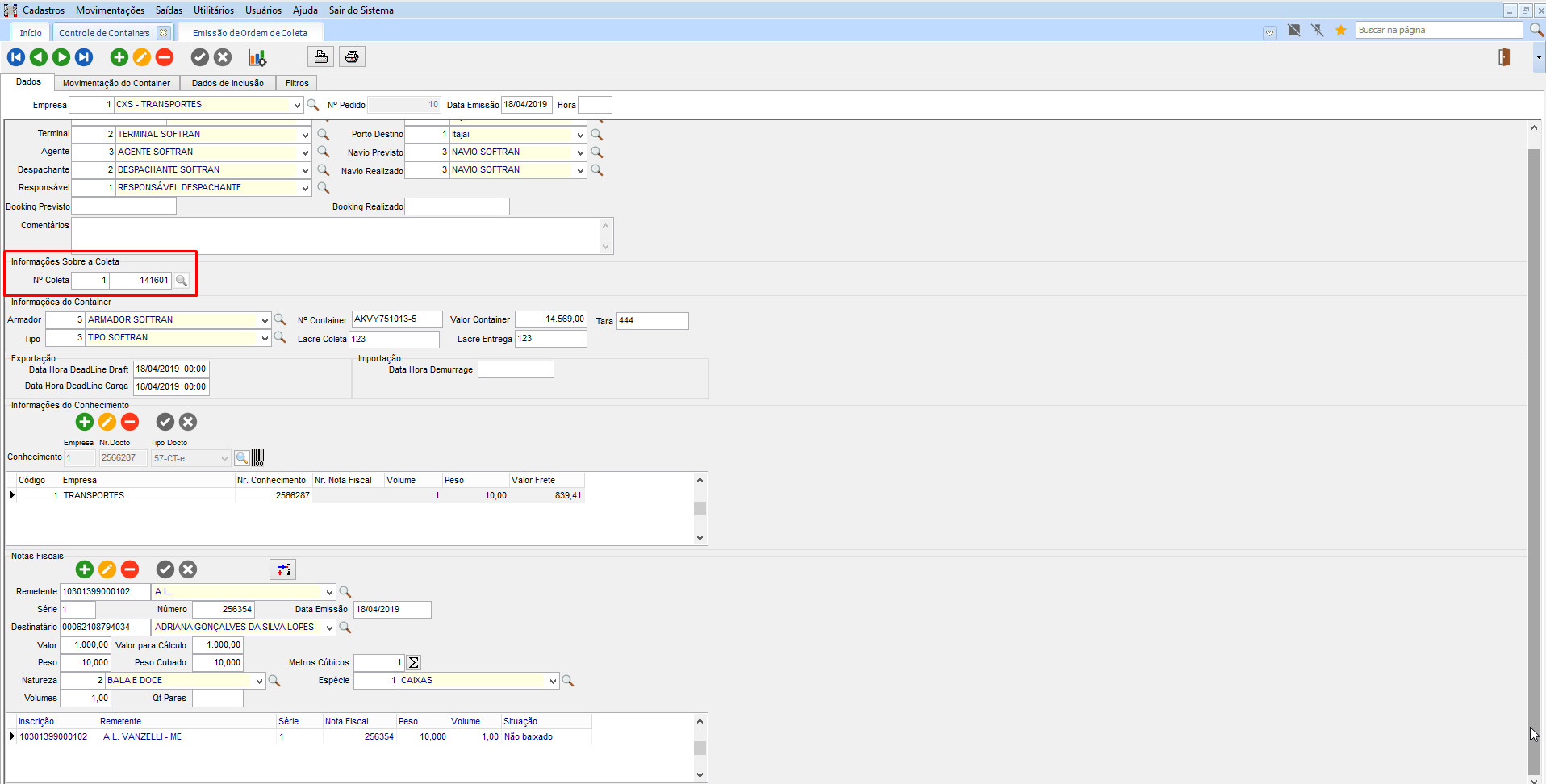Search for Nº Coleta with magnifier
The width and height of the screenshot is (1546, 784).
point(182,281)
